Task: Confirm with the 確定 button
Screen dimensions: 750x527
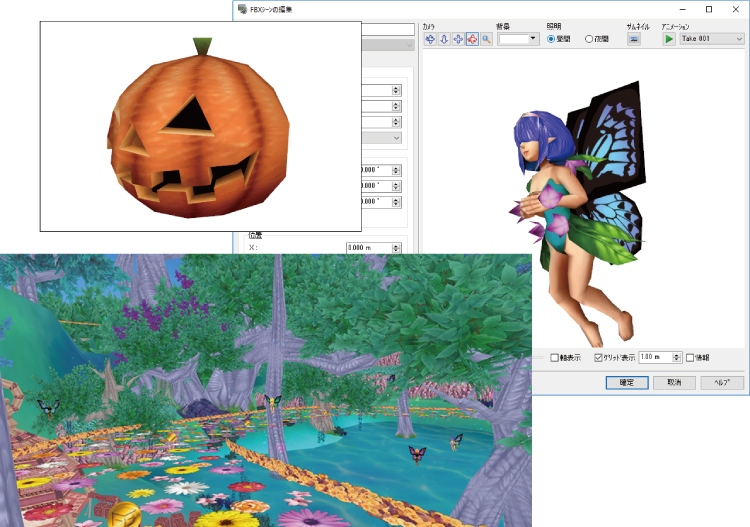Action: (627, 383)
